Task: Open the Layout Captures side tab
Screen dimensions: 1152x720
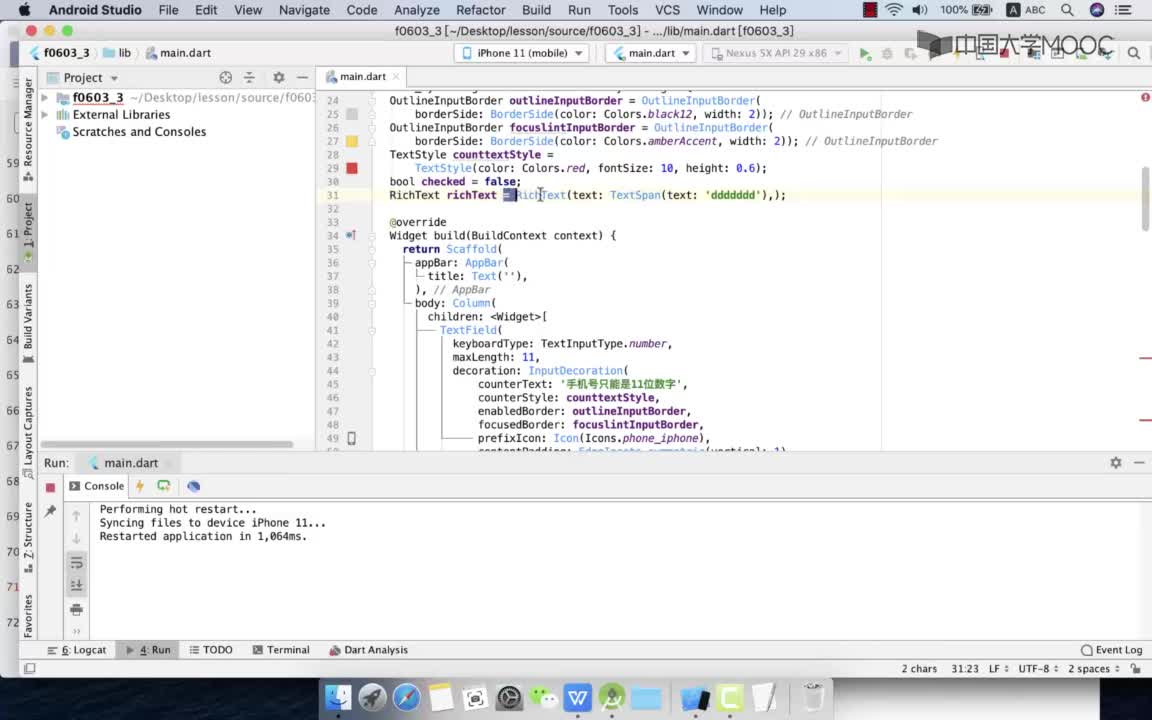Action: pos(28,431)
